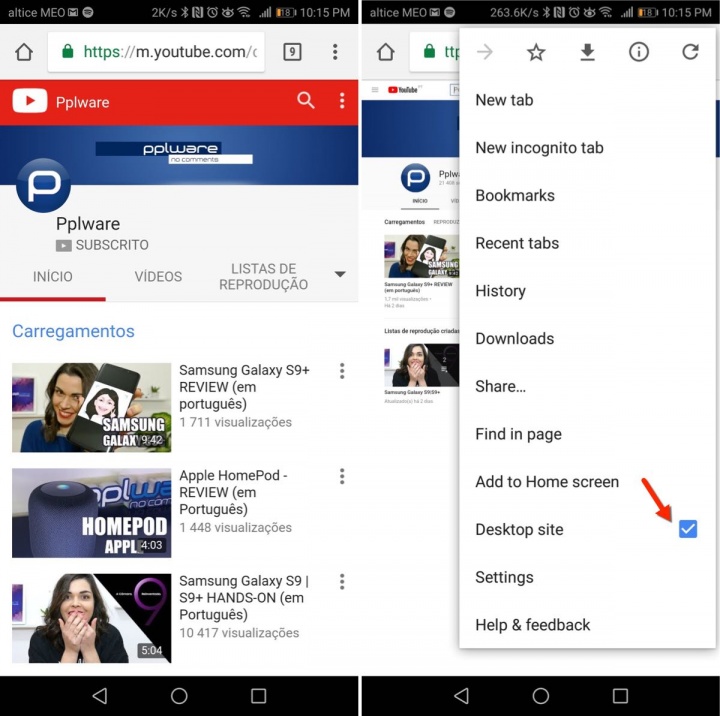
Task: Play Samsung Galaxy S9+ REVIEW thumbnail on the desktop page
Action: pyautogui.click(x=422, y=256)
